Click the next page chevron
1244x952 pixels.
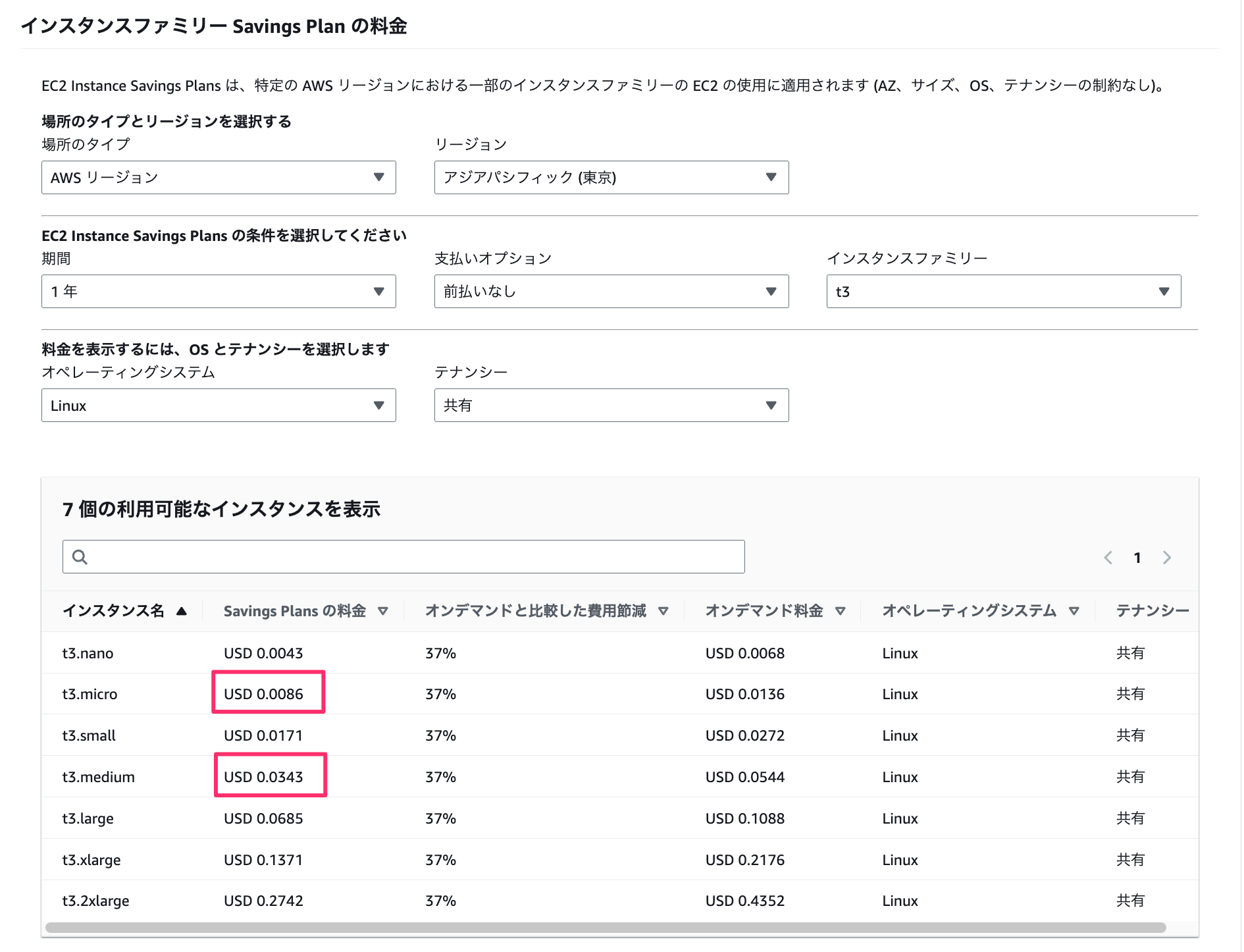(x=1166, y=557)
